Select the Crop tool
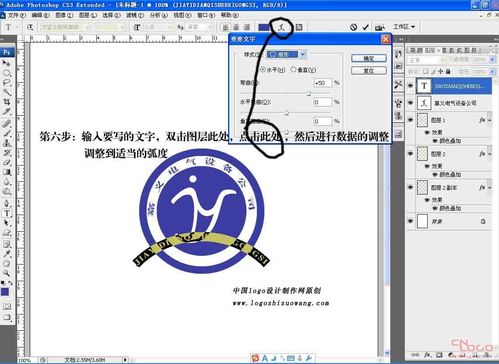The image size is (499, 364). (x=7, y=102)
